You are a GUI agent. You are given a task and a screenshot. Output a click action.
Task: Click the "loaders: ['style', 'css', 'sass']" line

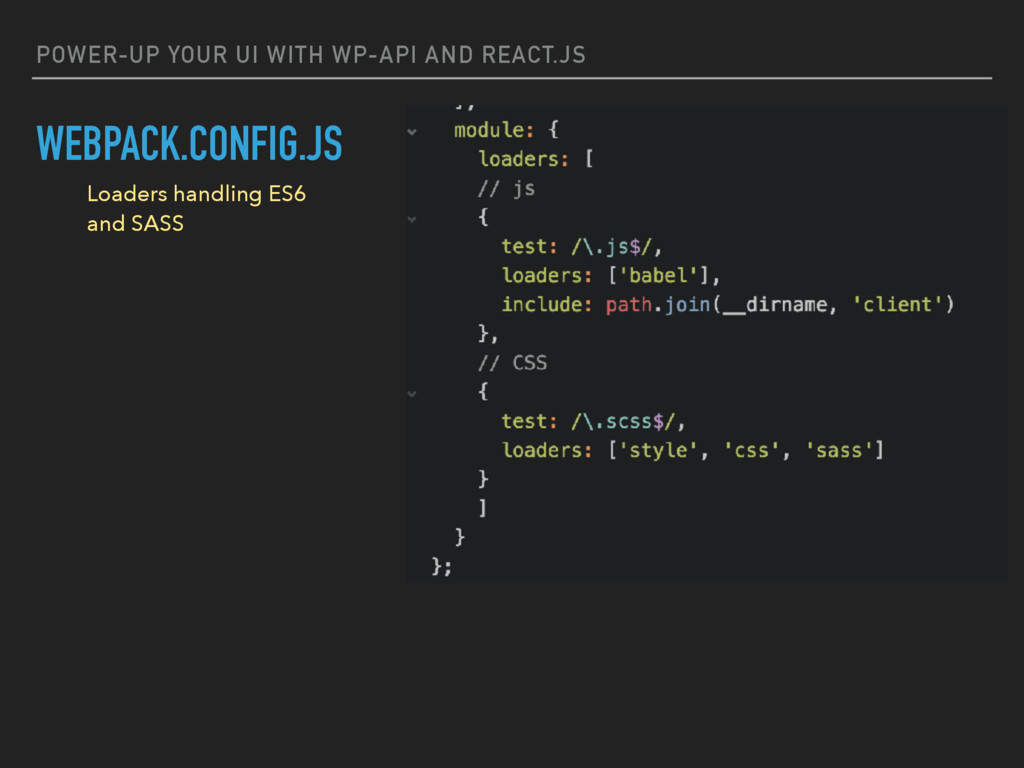[692, 451]
